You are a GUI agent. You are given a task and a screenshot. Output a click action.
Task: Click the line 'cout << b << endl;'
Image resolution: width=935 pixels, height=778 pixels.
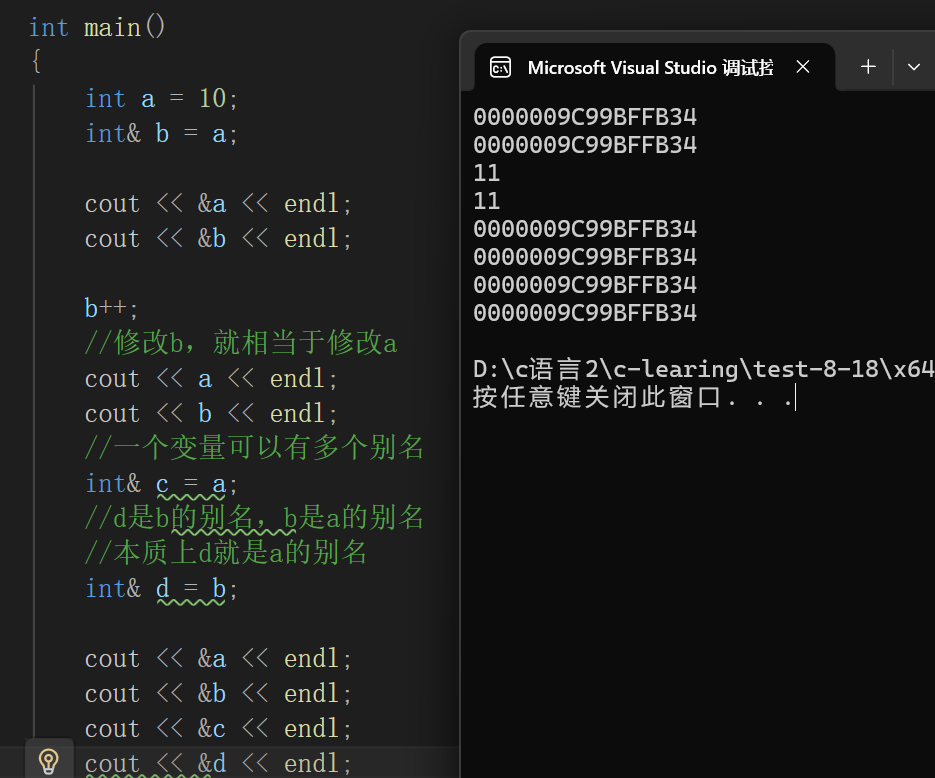[x=211, y=414]
